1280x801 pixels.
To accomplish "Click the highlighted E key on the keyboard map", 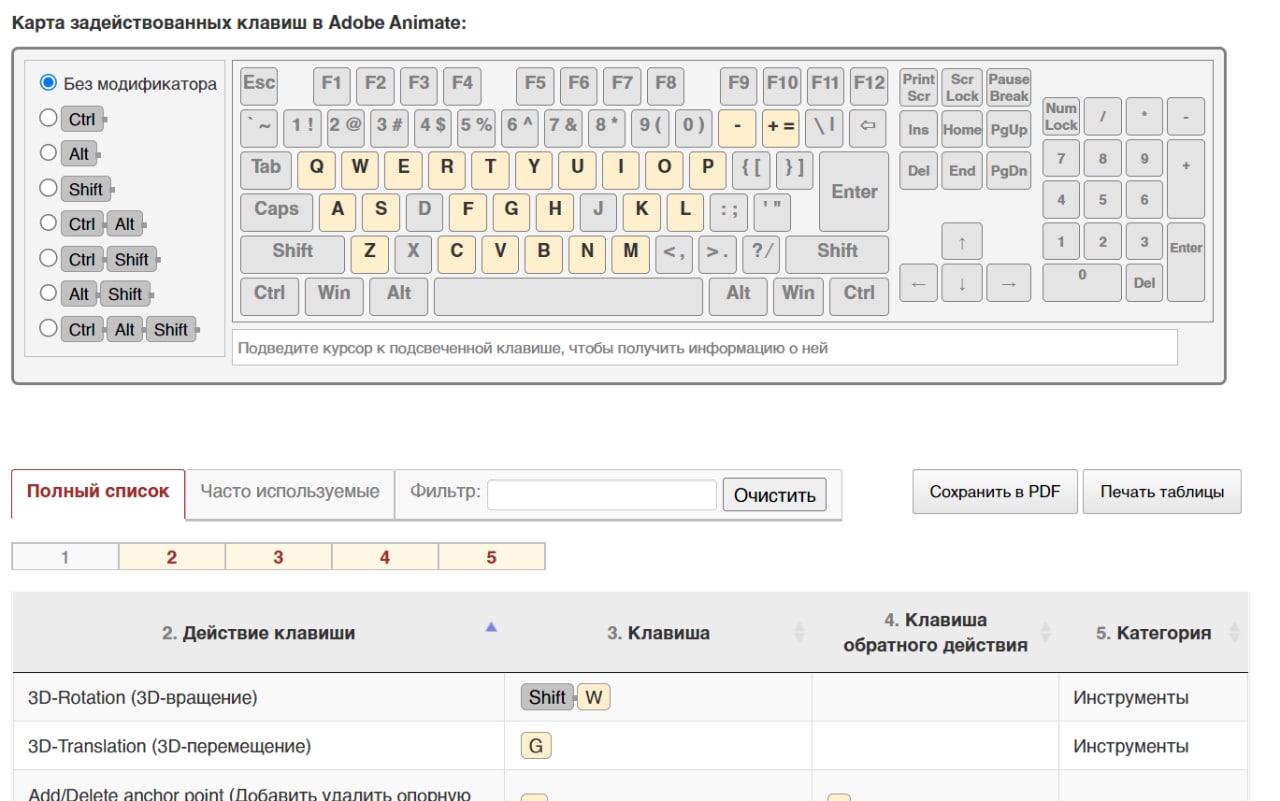I will [x=403, y=169].
